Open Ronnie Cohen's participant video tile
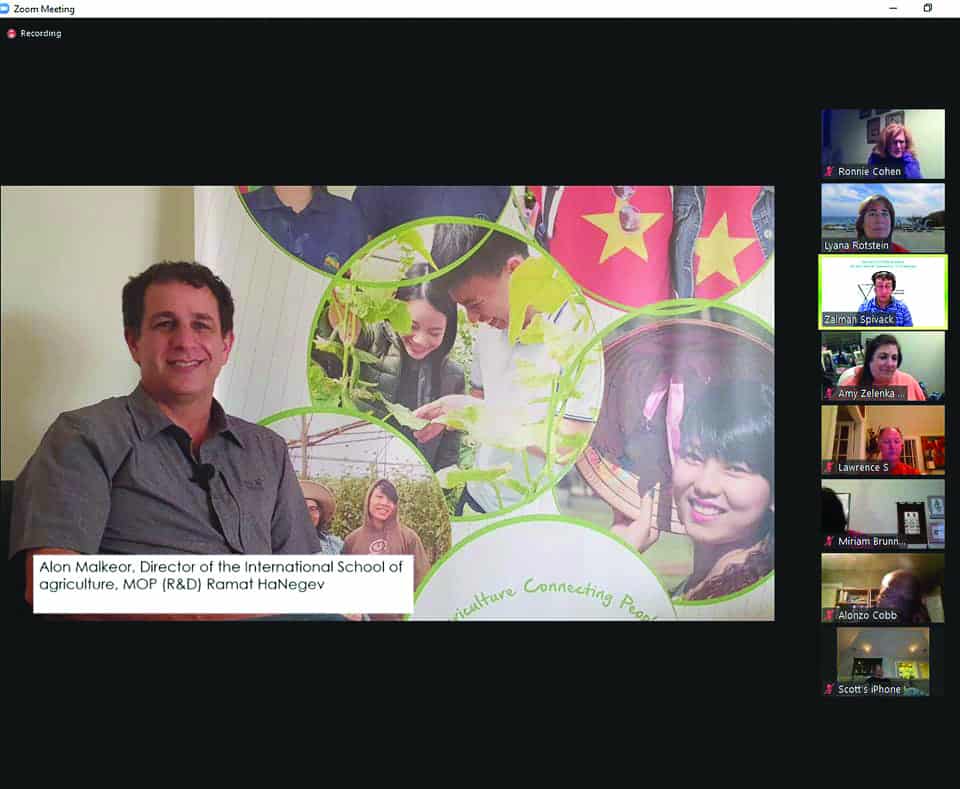This screenshot has height=789, width=960. pyautogui.click(x=883, y=138)
